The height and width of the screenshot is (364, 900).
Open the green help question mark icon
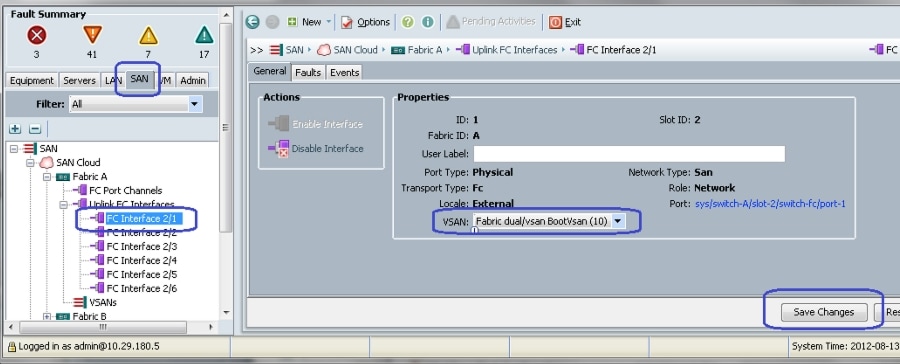point(408,22)
